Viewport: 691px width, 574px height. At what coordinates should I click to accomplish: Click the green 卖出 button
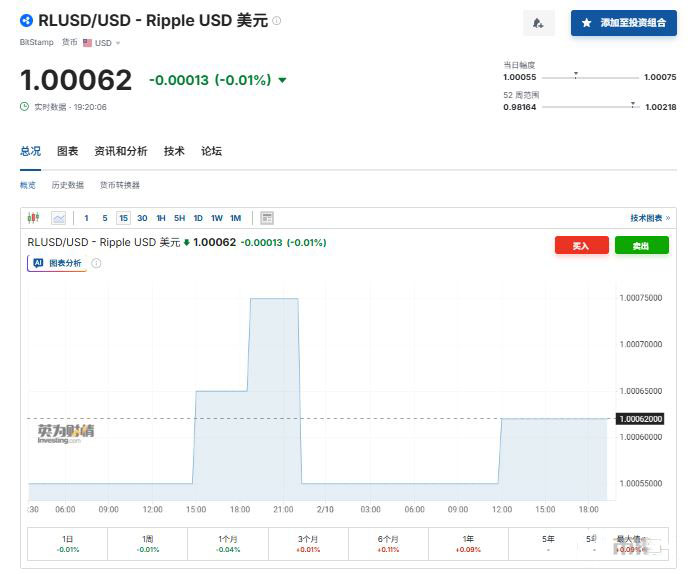(642, 245)
